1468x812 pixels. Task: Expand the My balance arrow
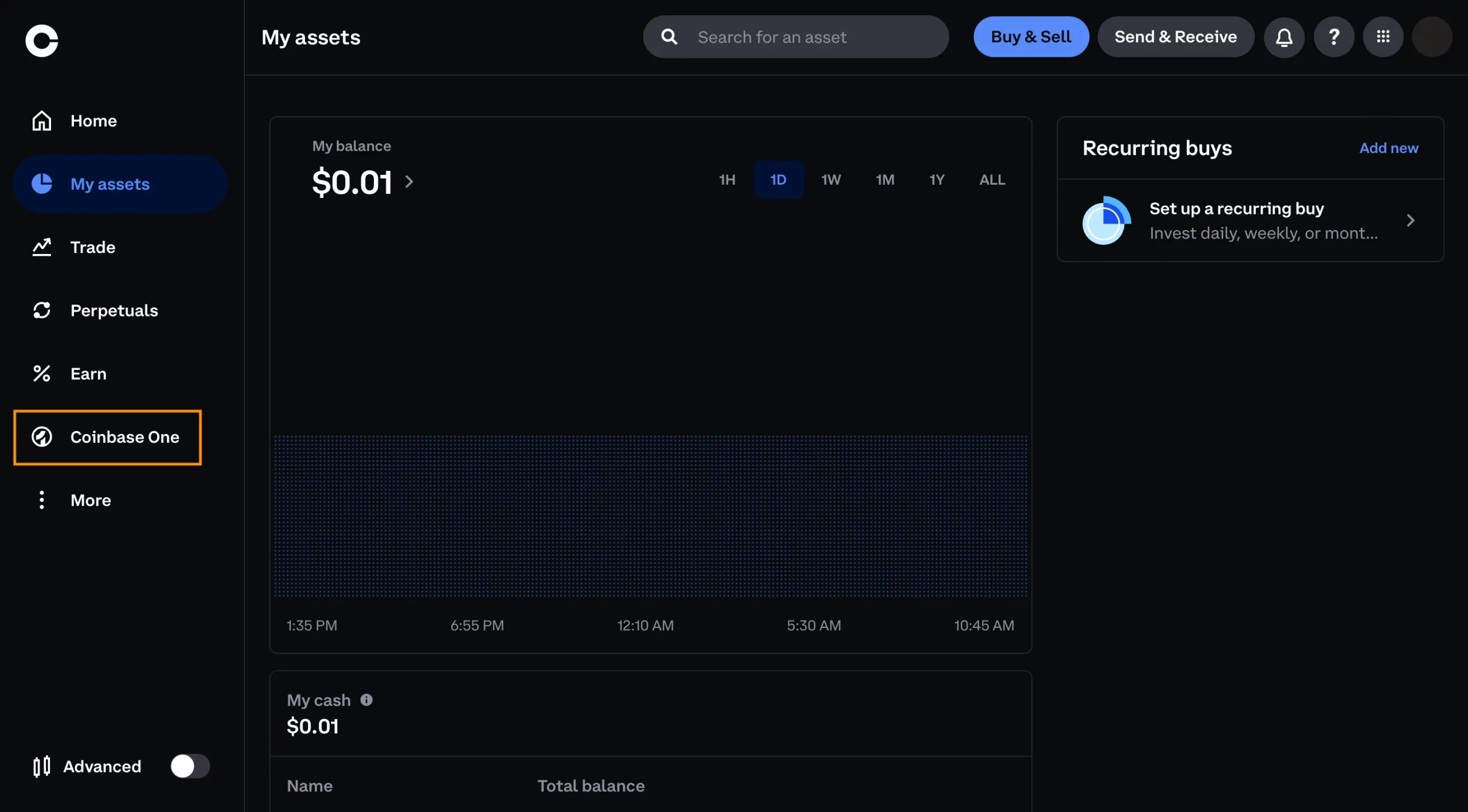coord(409,180)
